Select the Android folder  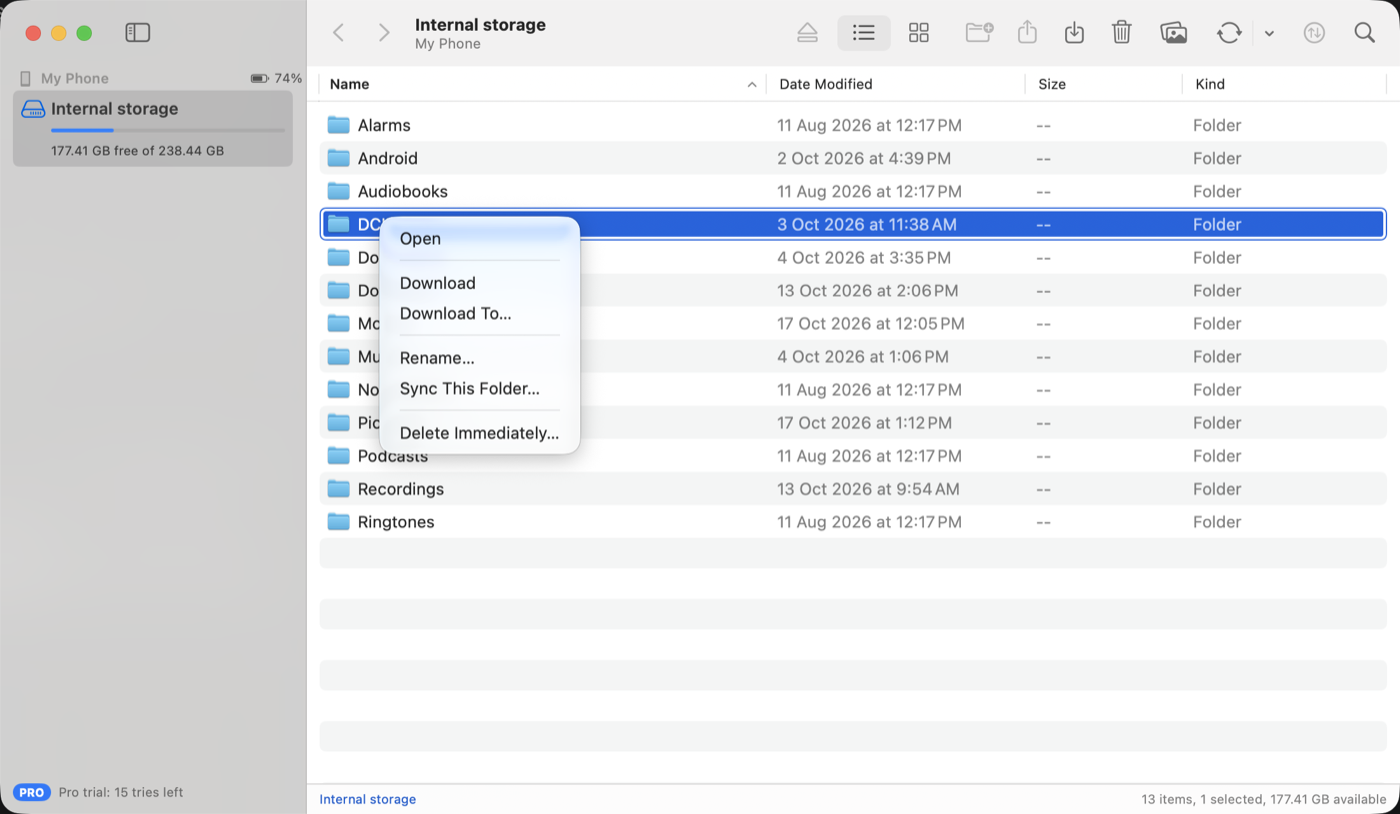(x=853, y=158)
